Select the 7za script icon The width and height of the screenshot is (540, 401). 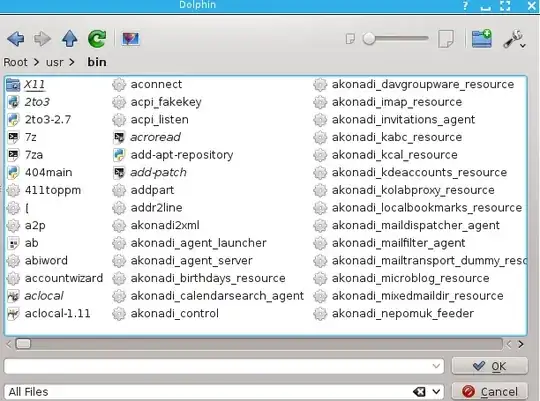click(x=13, y=155)
